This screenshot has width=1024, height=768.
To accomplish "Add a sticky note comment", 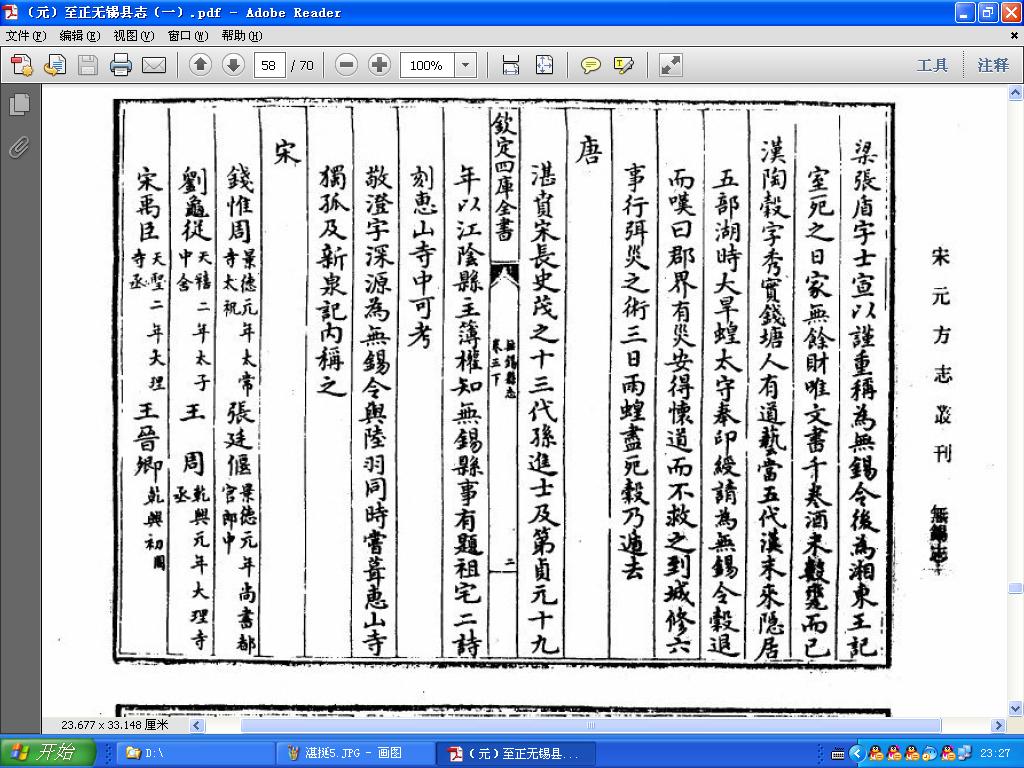I will 590,65.
